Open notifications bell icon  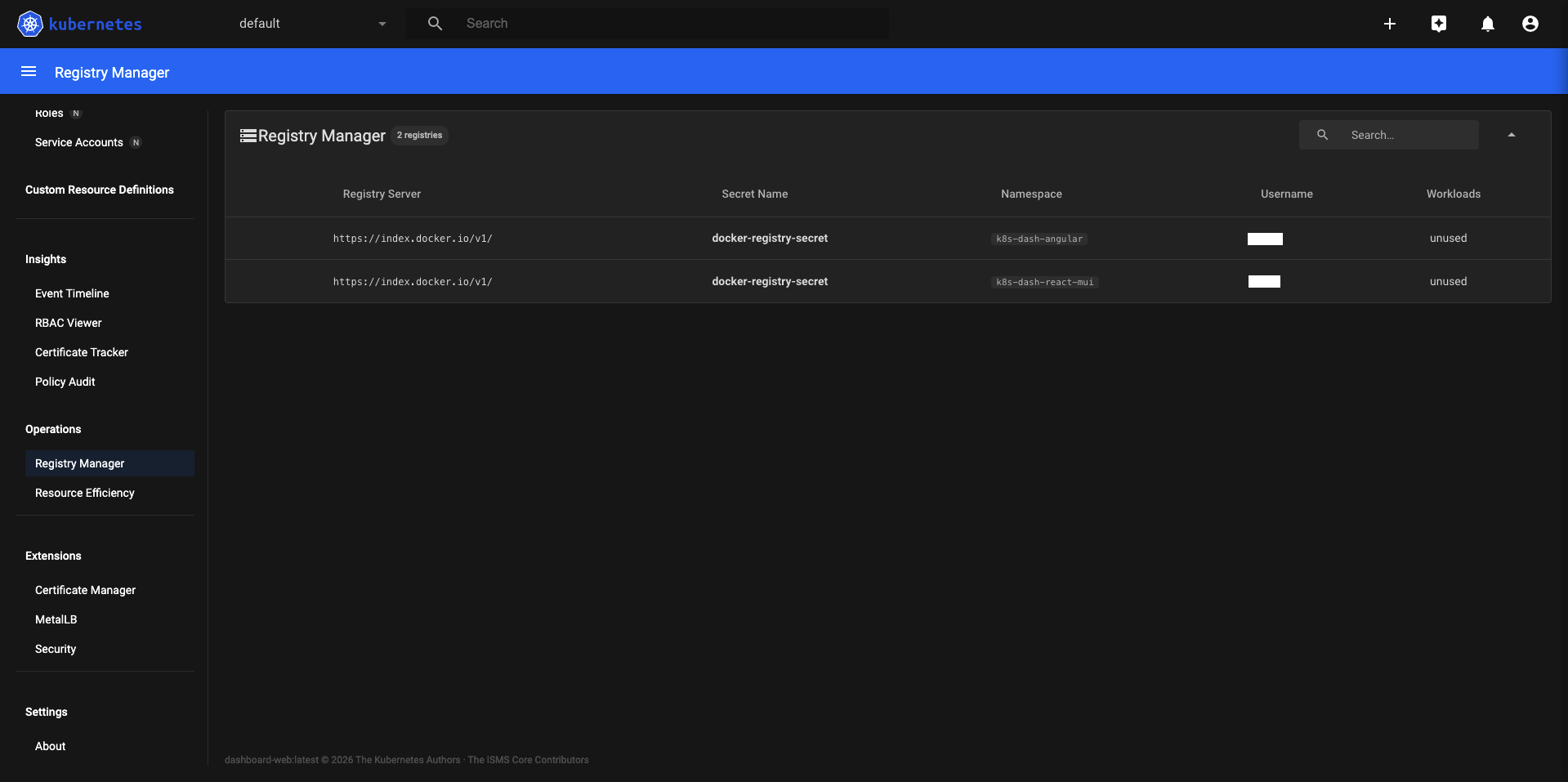pos(1488,24)
